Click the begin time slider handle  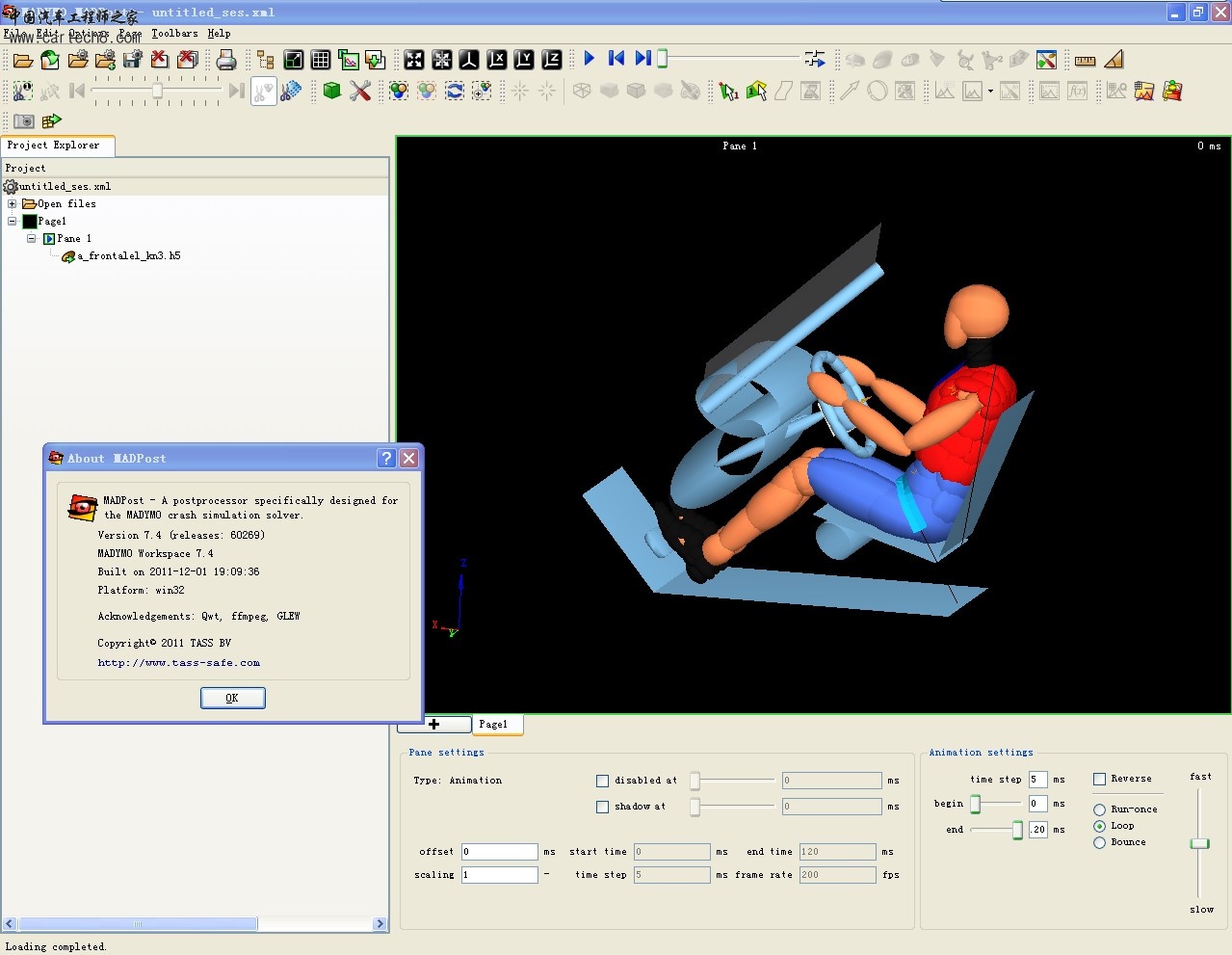[975, 804]
